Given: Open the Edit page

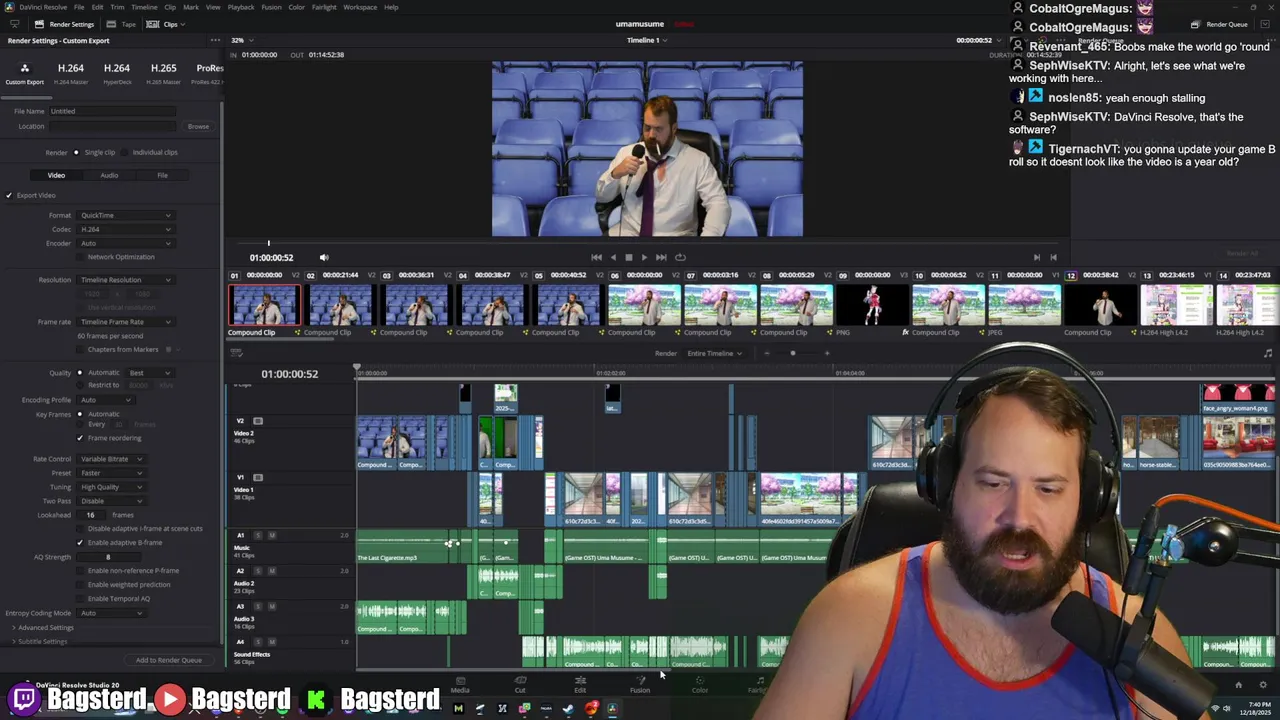Looking at the screenshot, I should [580, 685].
